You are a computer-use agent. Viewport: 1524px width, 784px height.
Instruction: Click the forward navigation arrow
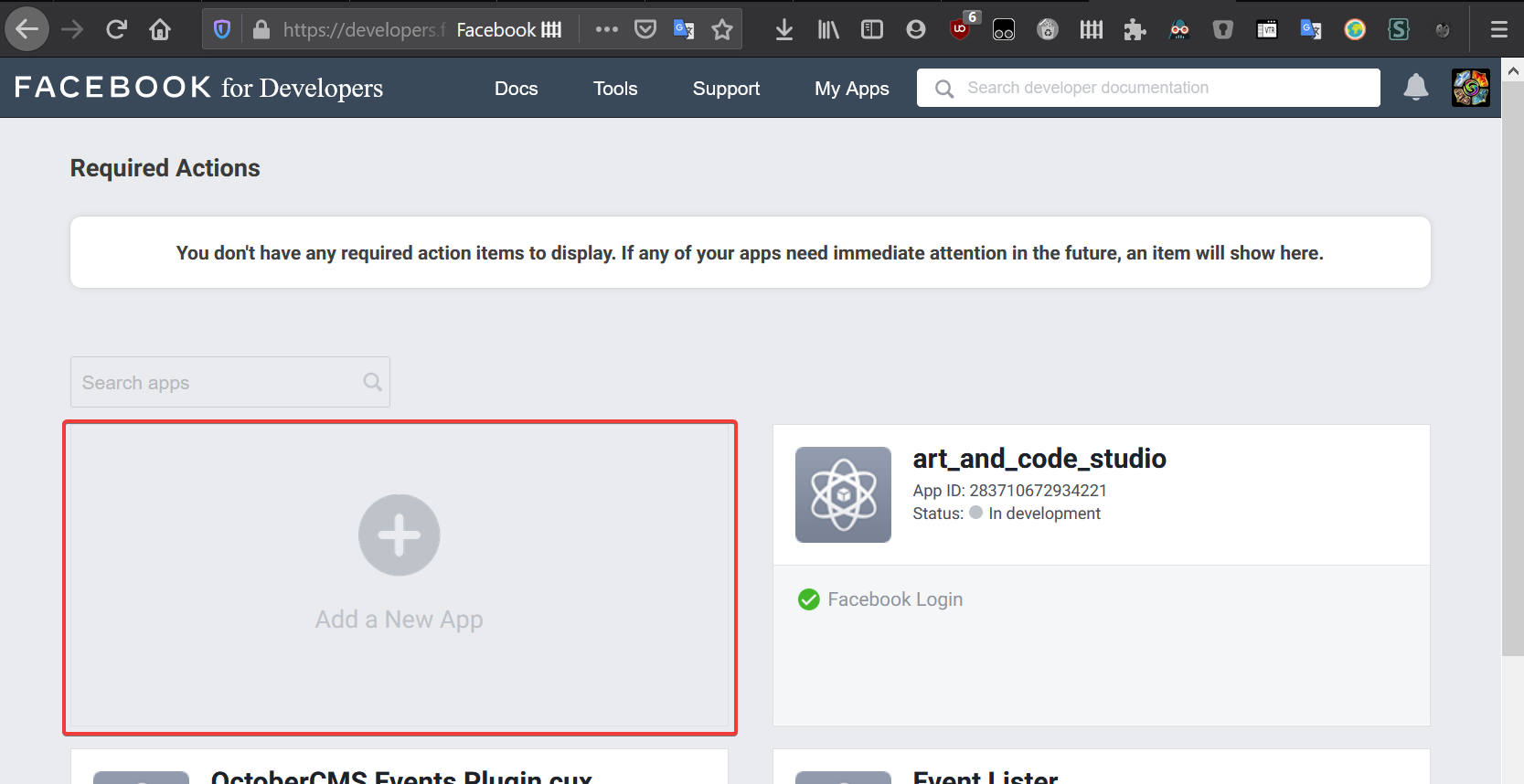(x=72, y=29)
